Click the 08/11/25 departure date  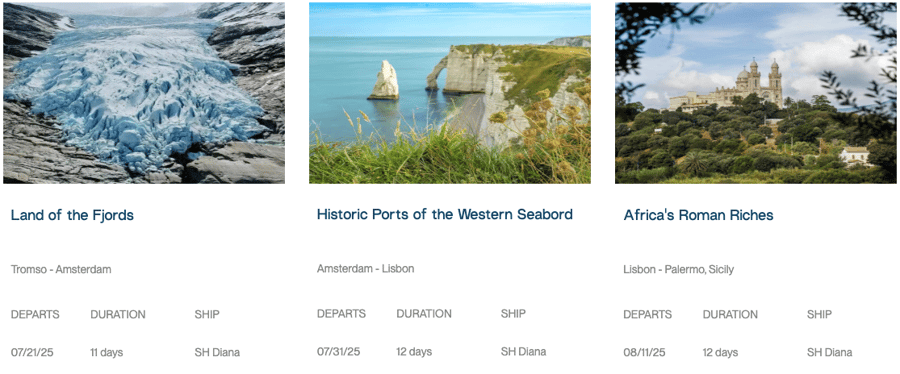pyautogui.click(x=645, y=352)
